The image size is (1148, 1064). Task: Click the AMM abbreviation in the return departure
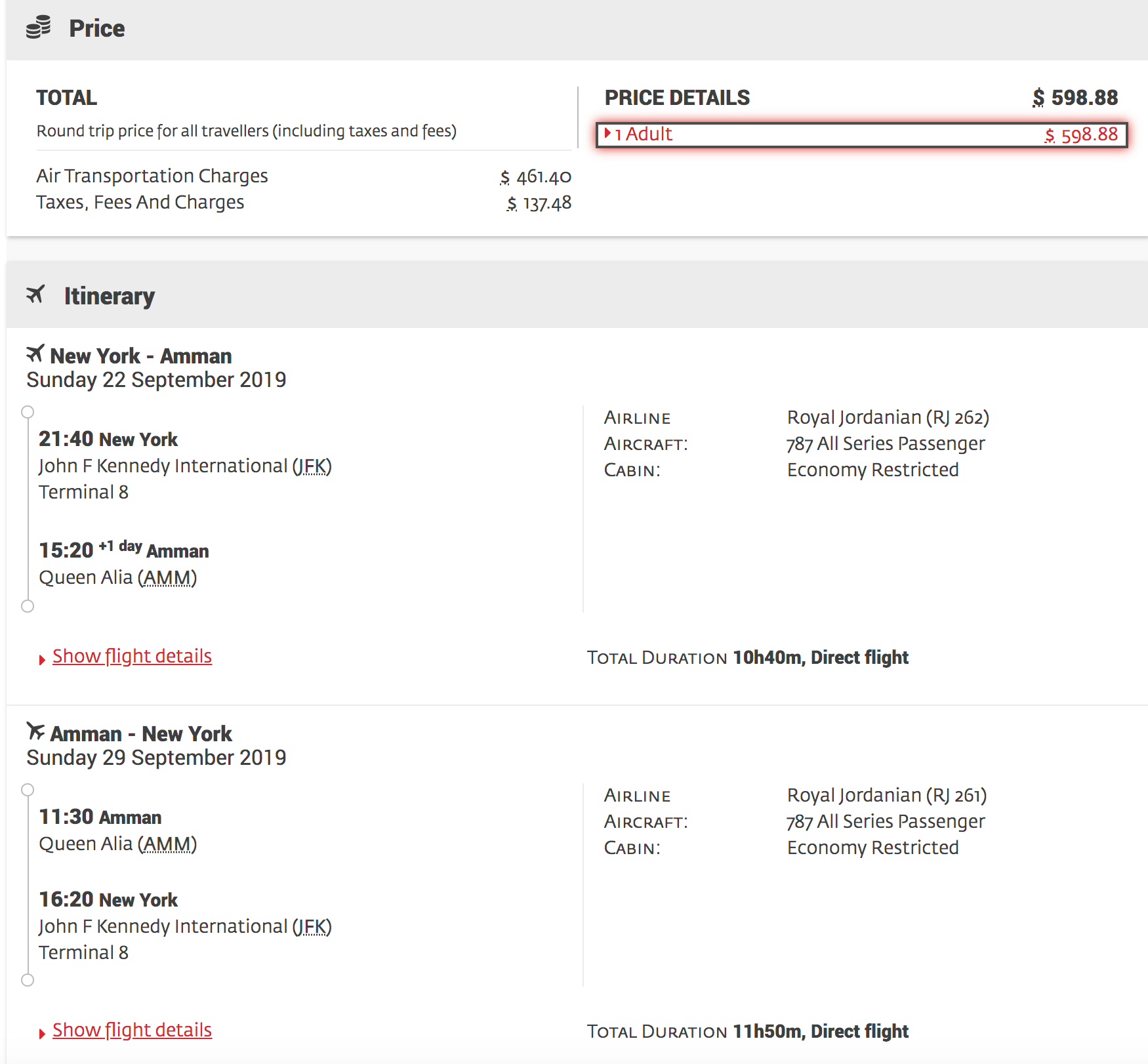pos(167,844)
